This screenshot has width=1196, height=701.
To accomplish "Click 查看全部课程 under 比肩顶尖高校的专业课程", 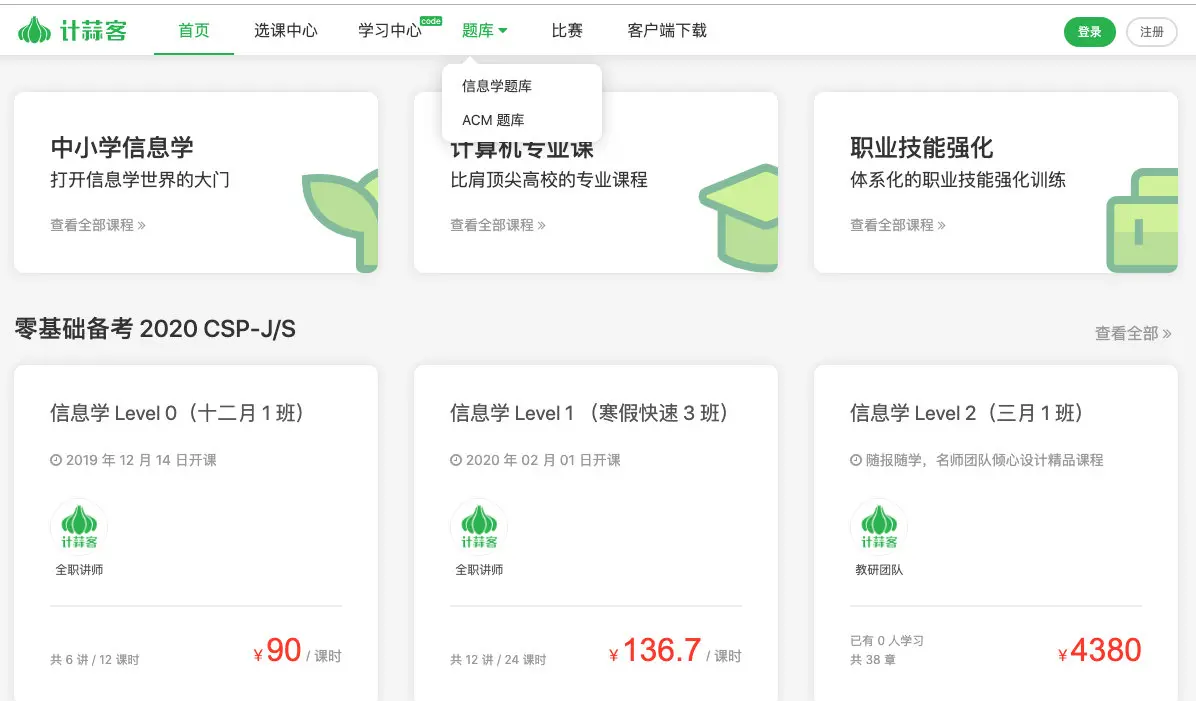I will 497,225.
